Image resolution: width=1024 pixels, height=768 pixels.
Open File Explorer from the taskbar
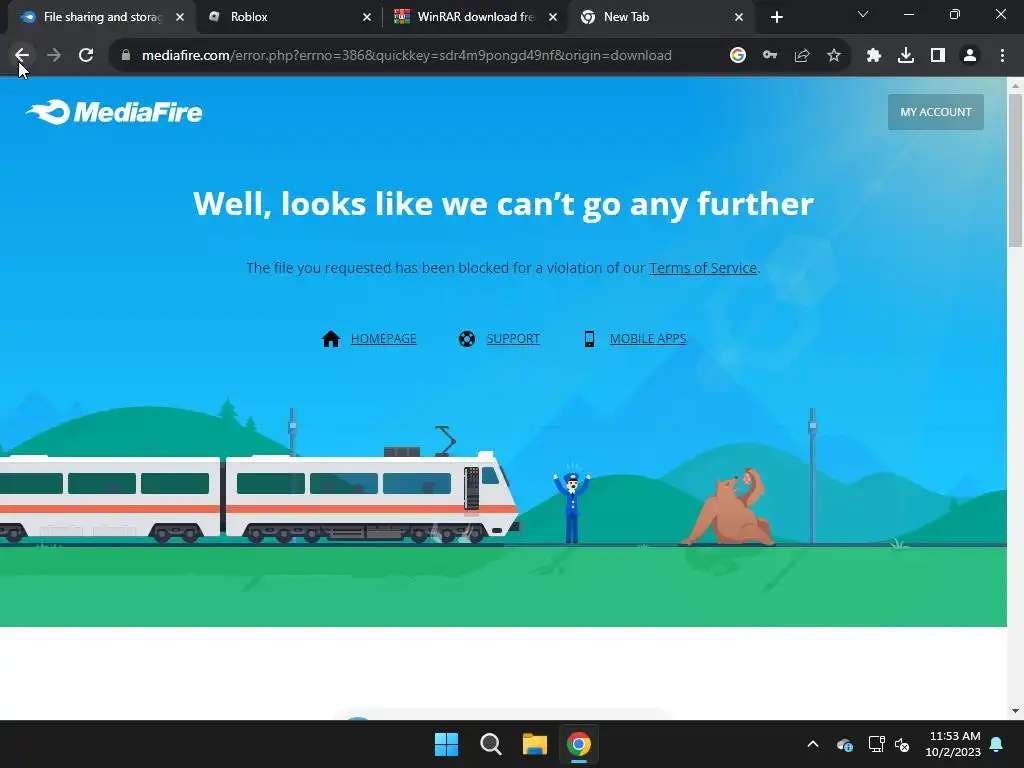coord(535,744)
